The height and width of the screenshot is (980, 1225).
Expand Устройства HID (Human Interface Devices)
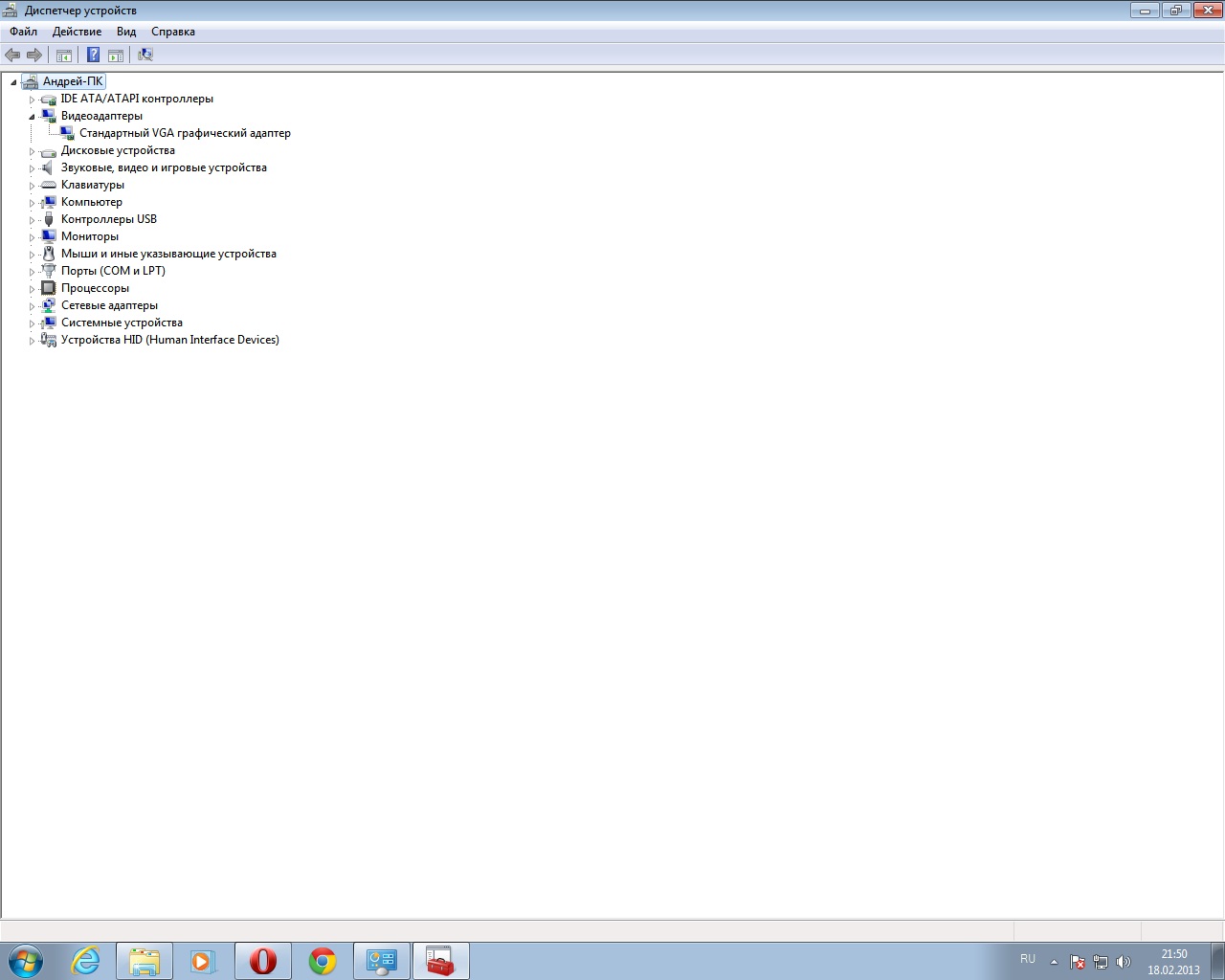[32, 341]
